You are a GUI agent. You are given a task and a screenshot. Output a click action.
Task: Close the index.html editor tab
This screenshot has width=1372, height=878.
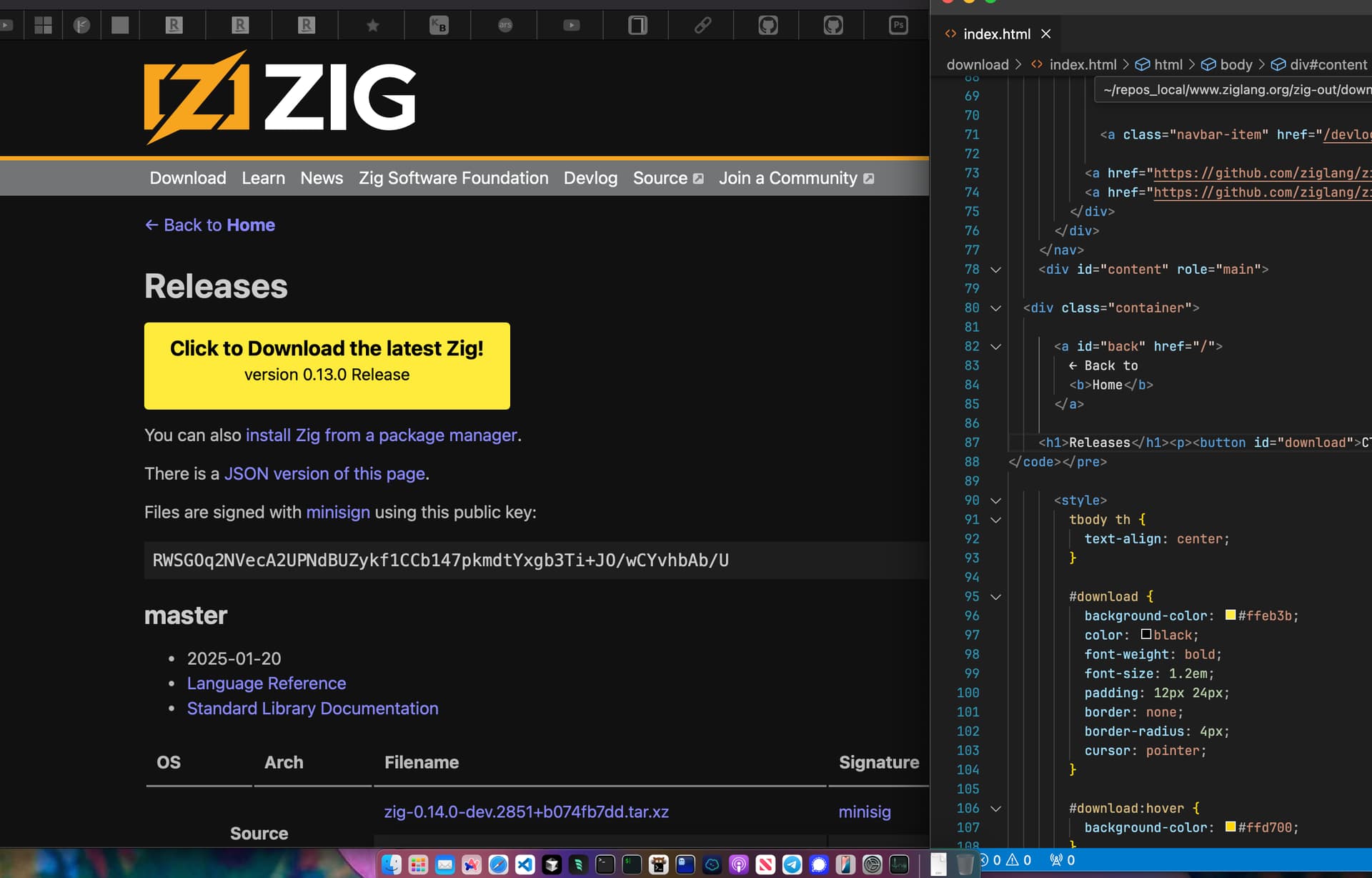(x=1045, y=34)
